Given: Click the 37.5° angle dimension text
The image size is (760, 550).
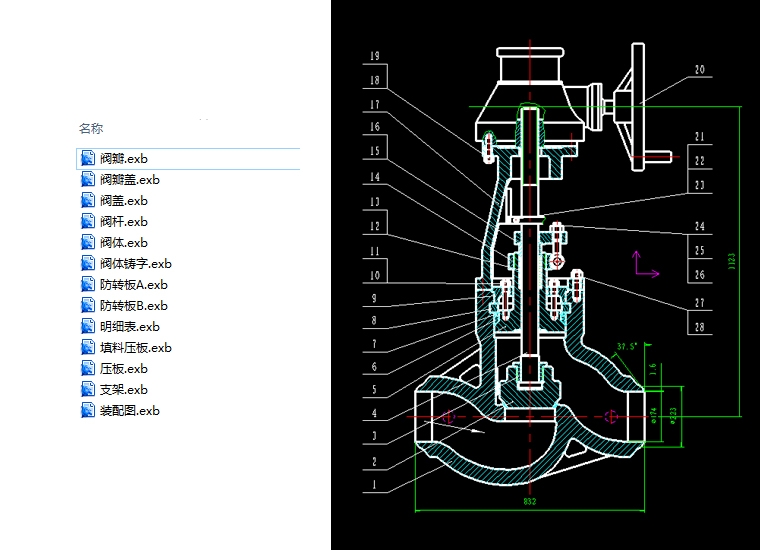Looking at the screenshot, I should click(627, 347).
